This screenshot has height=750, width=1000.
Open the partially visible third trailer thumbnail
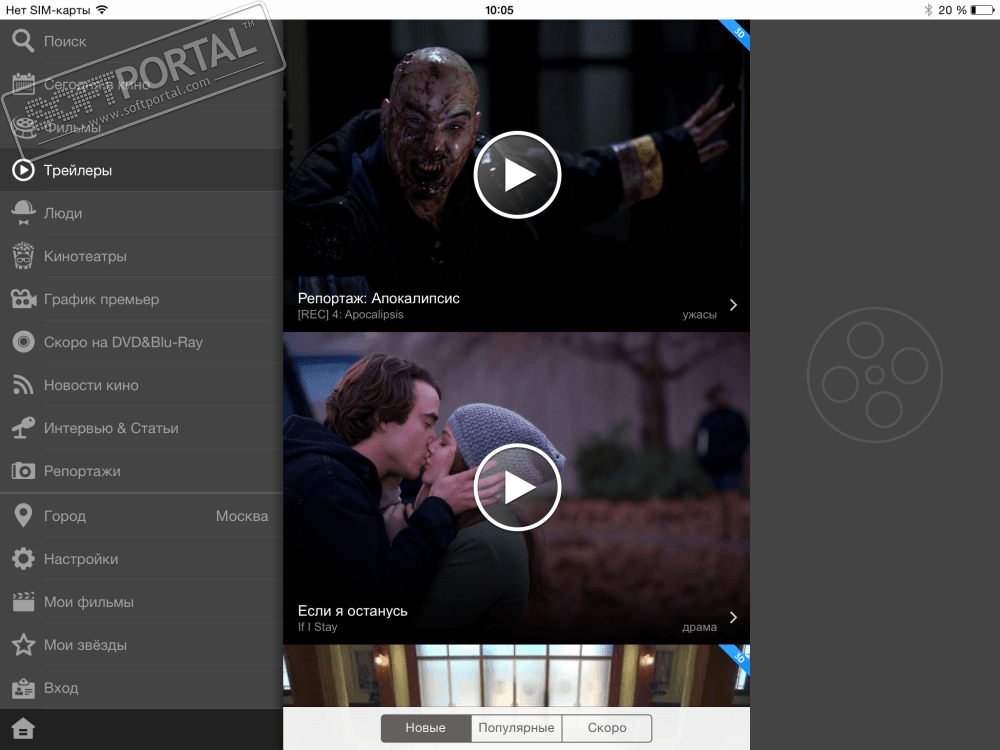coord(517,675)
